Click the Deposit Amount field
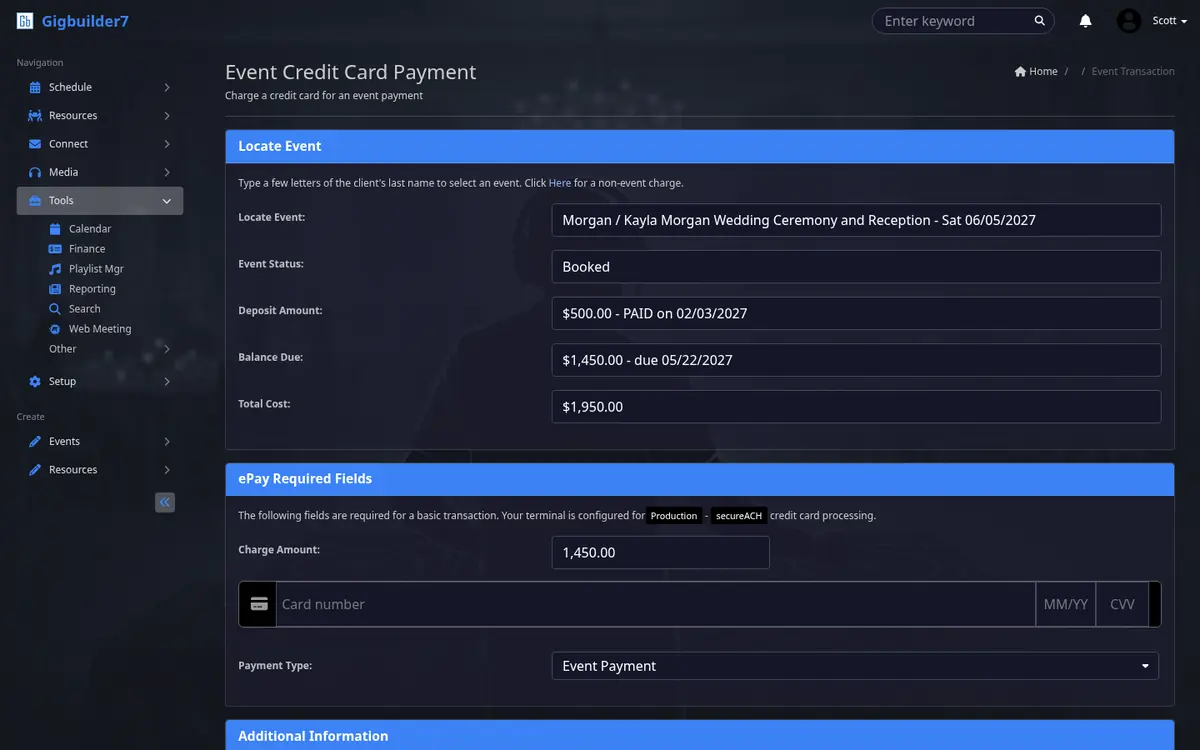This screenshot has height=750, width=1200. (x=856, y=313)
